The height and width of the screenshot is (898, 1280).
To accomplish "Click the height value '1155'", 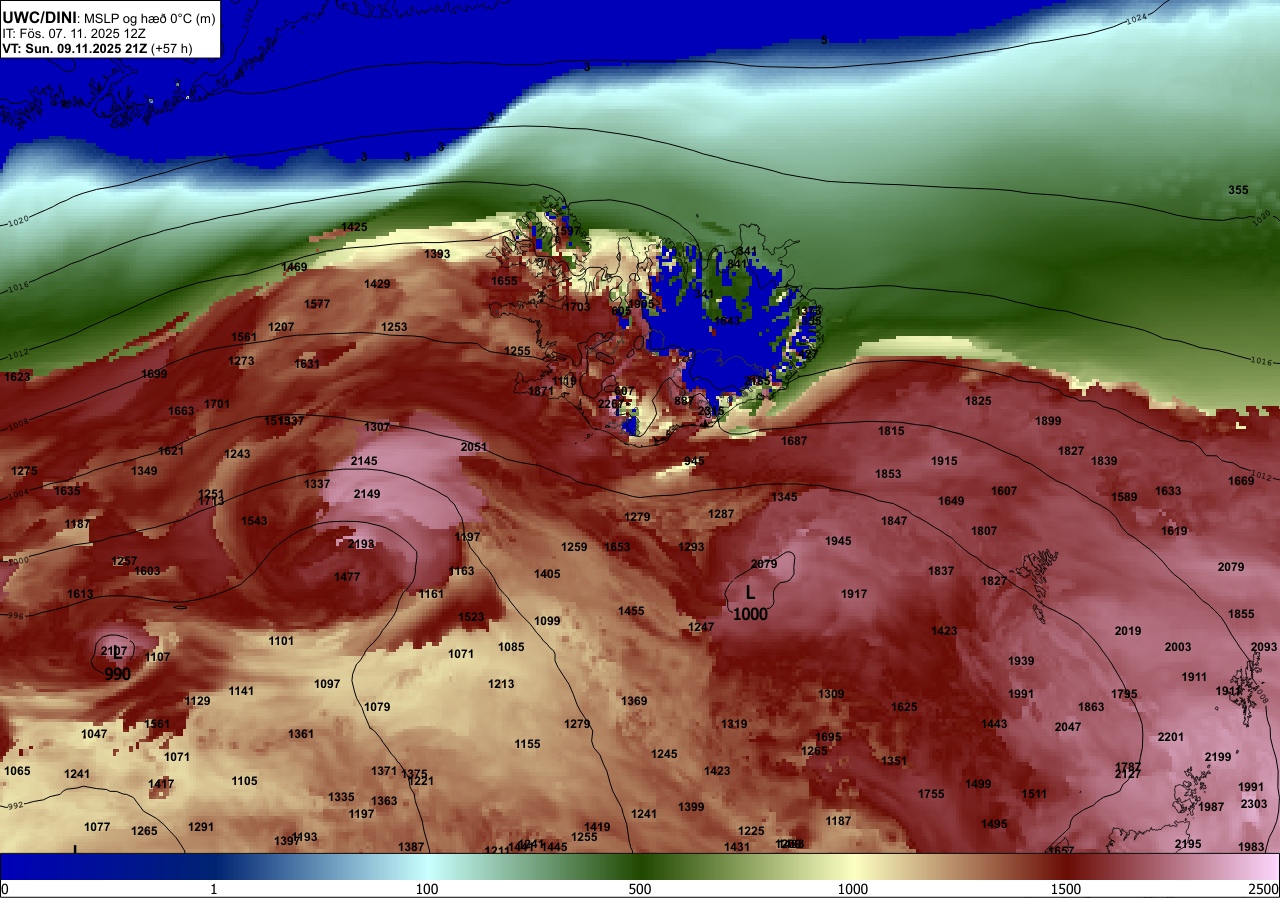I will click(x=527, y=744).
